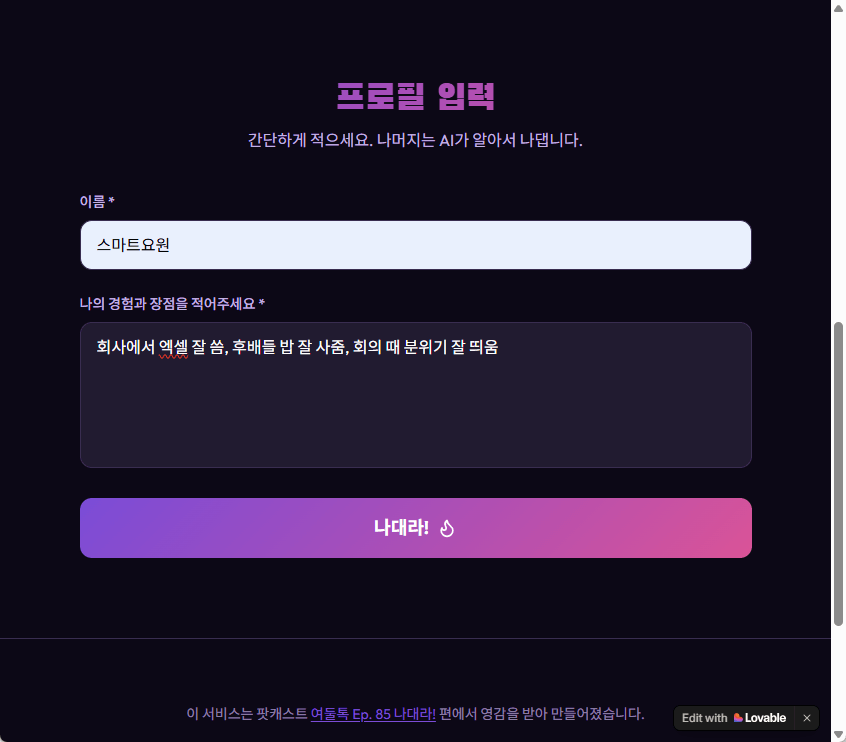Click into the 경험과 장점 text area
The width and height of the screenshot is (846, 742).
point(415,410)
